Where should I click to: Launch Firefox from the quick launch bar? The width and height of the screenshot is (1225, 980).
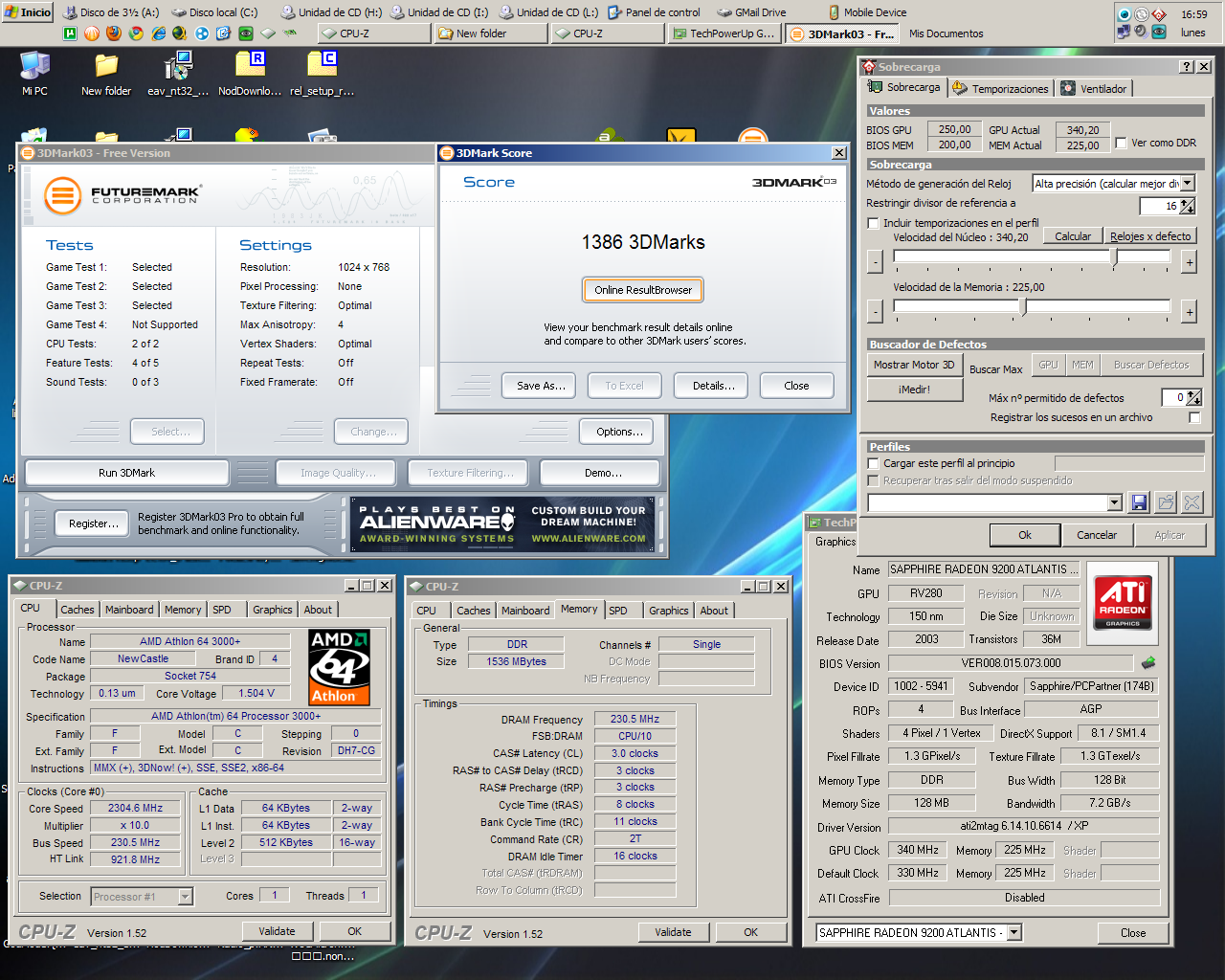[x=114, y=33]
